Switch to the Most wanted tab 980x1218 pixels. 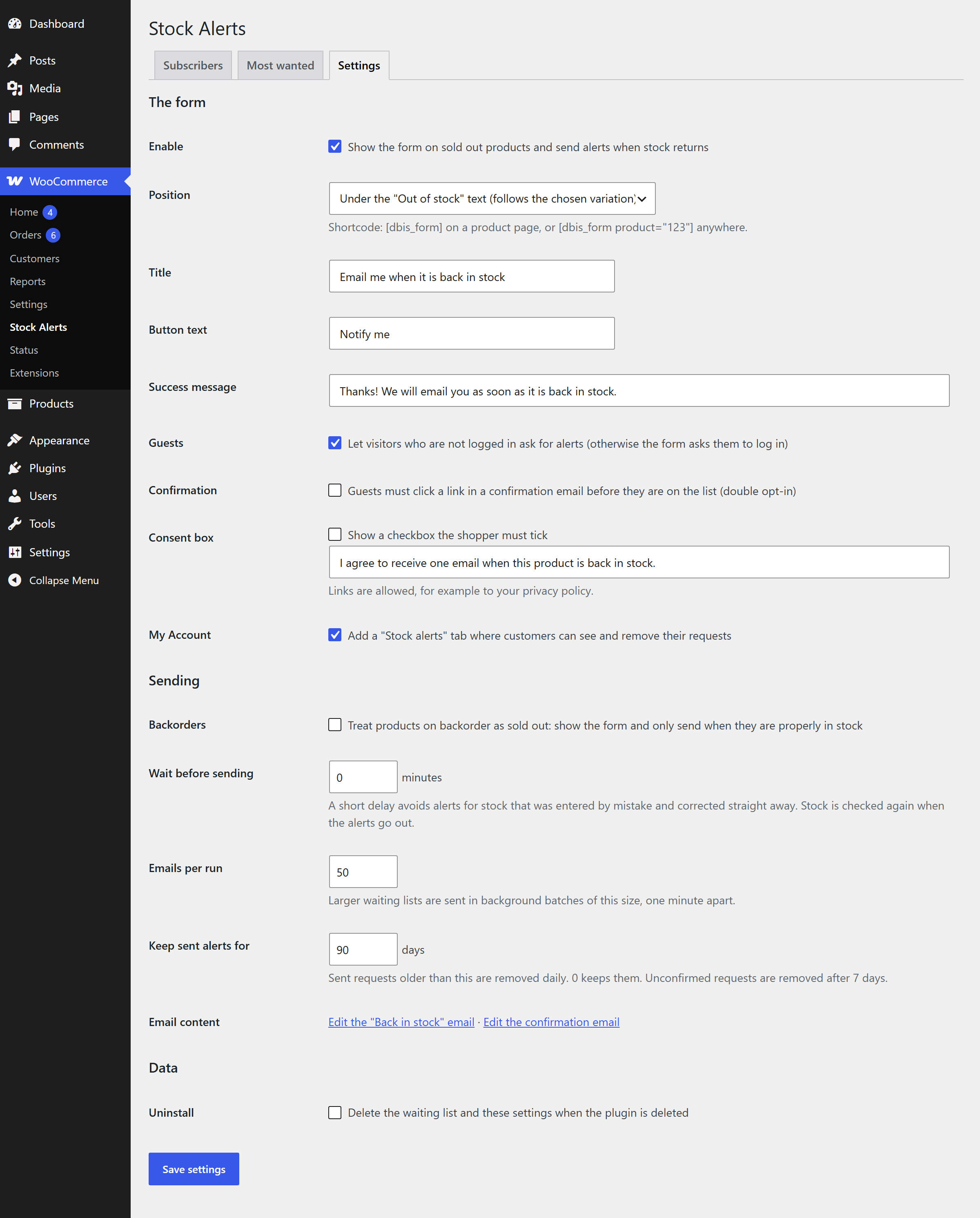click(280, 65)
